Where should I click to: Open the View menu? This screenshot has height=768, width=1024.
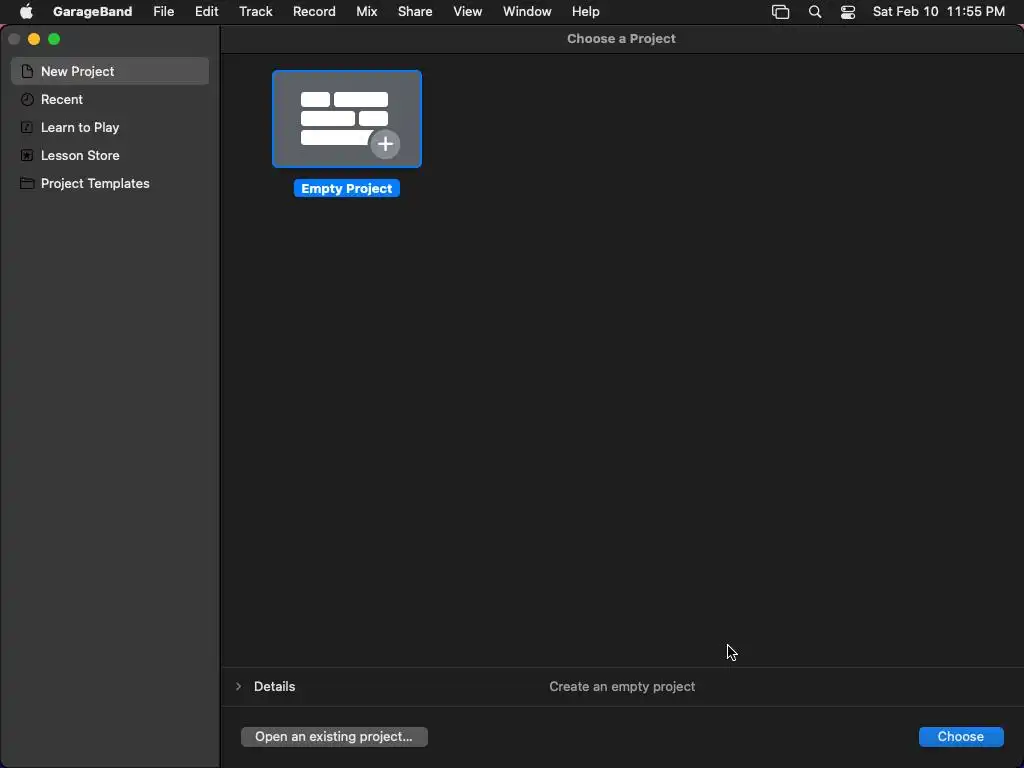[468, 12]
